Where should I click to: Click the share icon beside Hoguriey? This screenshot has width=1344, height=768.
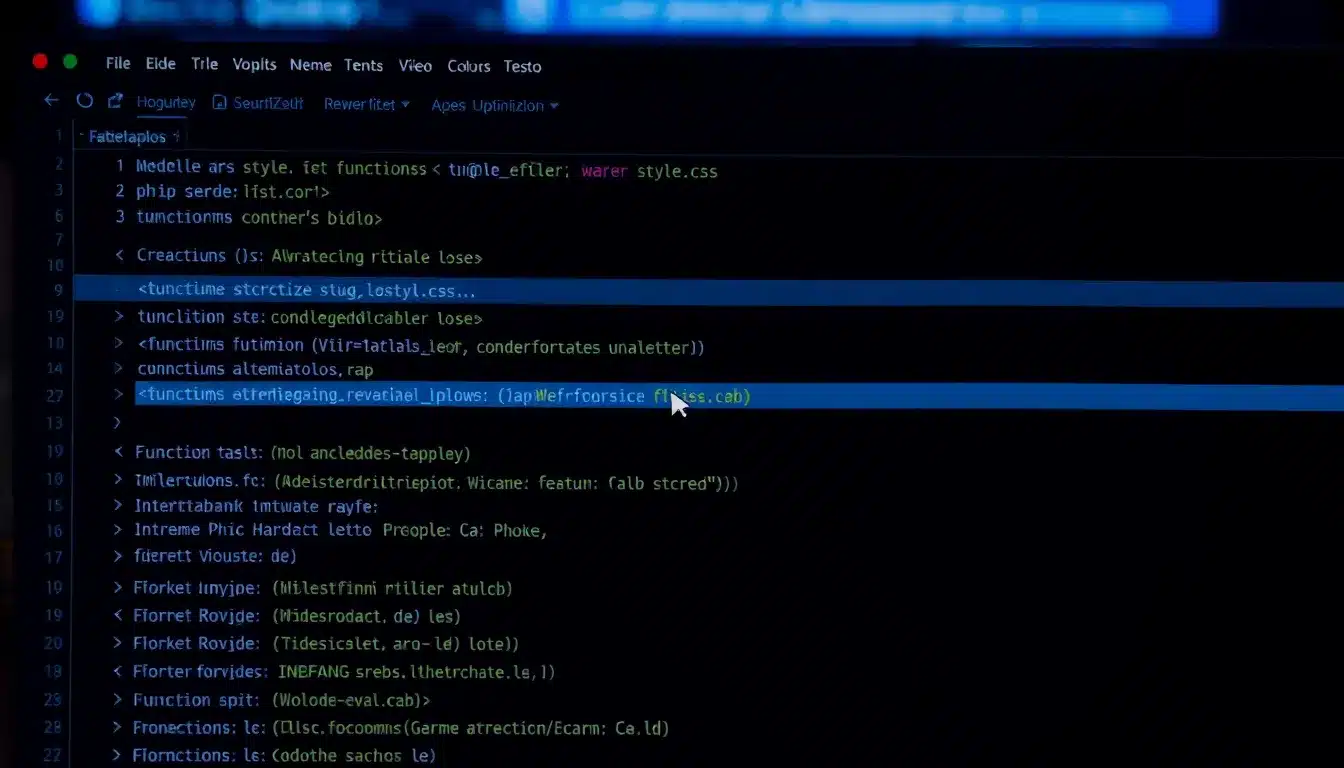tap(115, 101)
